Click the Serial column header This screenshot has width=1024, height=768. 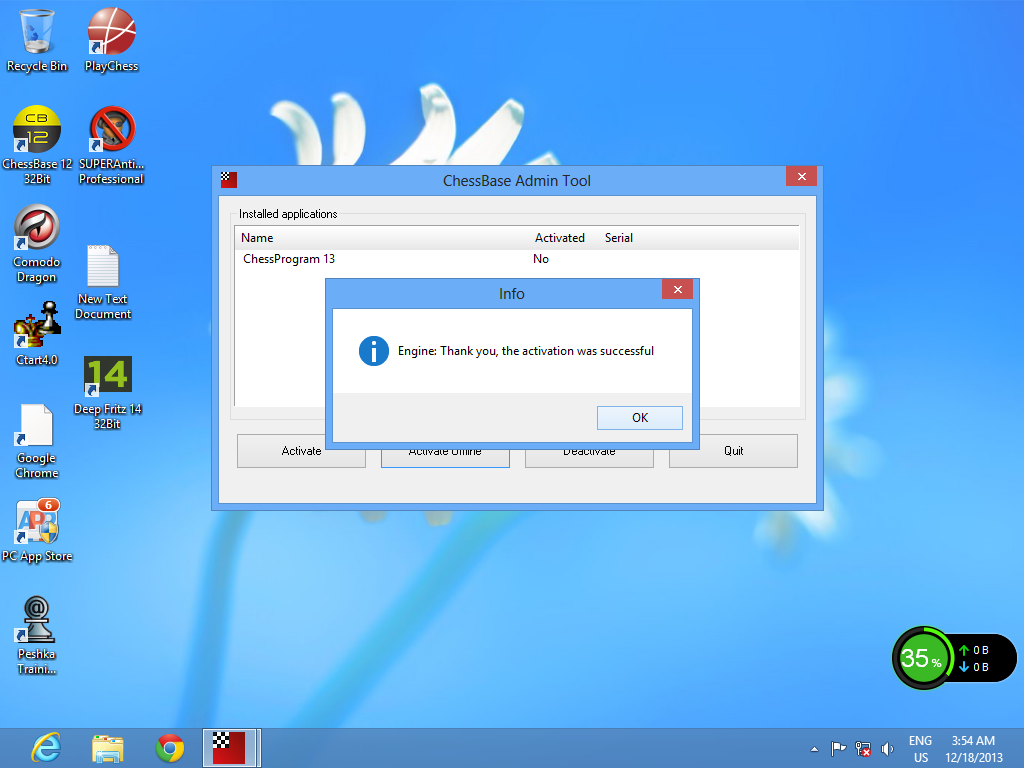click(x=618, y=238)
